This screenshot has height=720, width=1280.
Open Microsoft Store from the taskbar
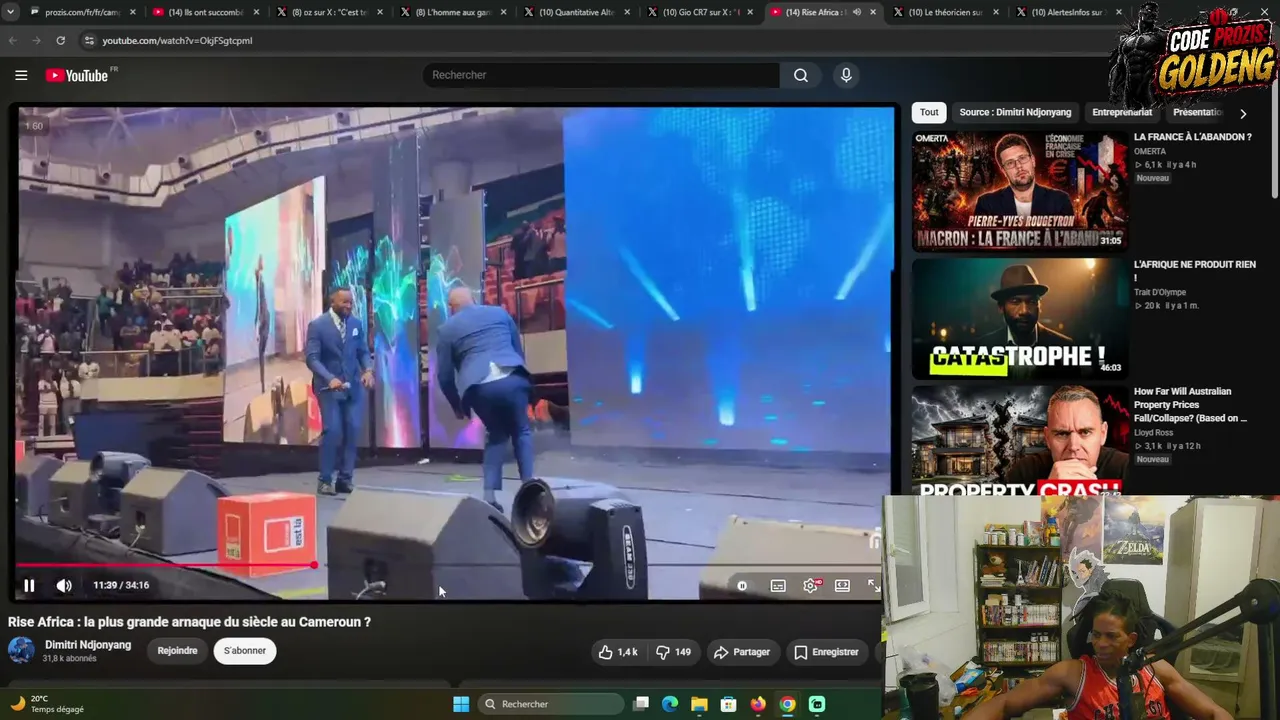pos(729,704)
